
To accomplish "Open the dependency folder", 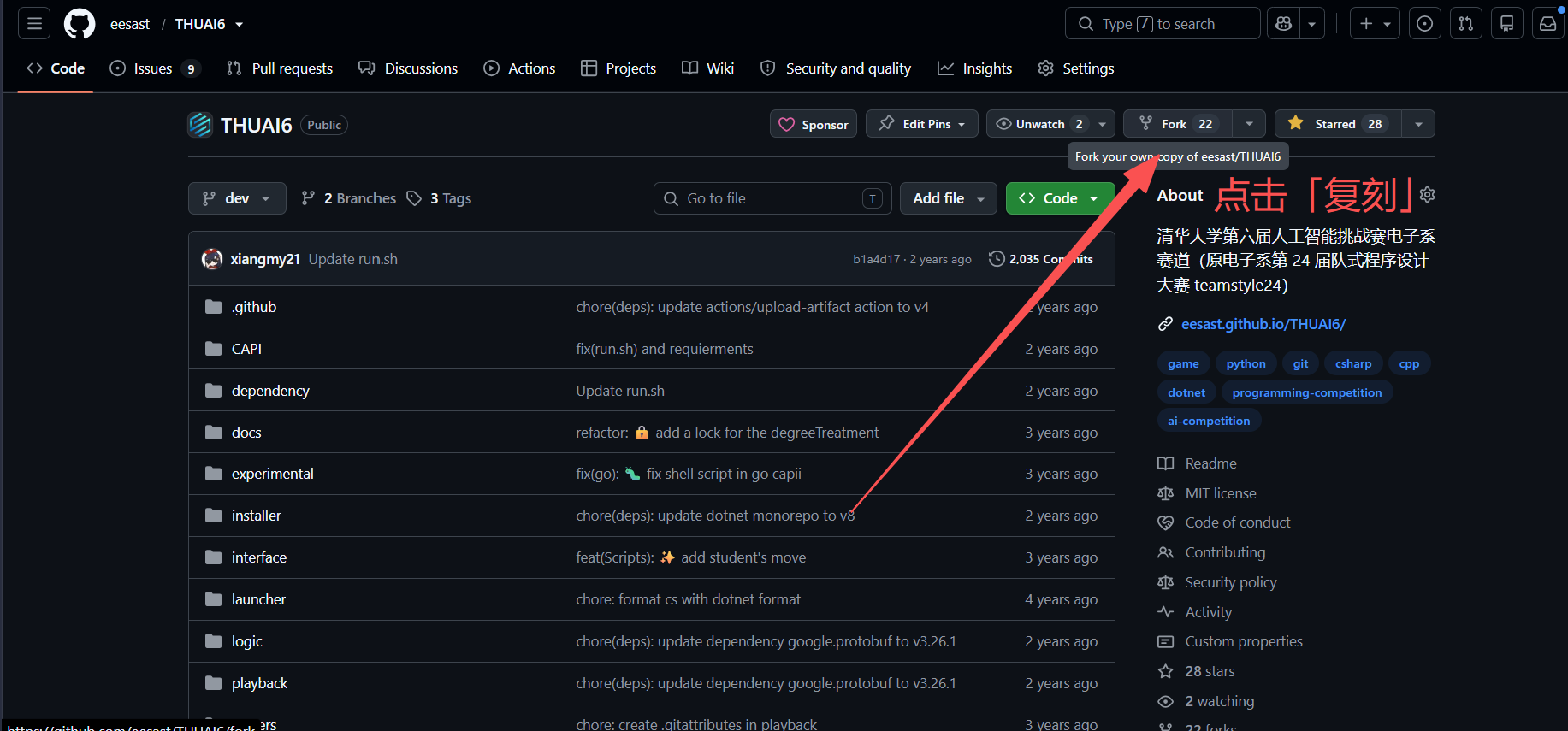I will [270, 391].
